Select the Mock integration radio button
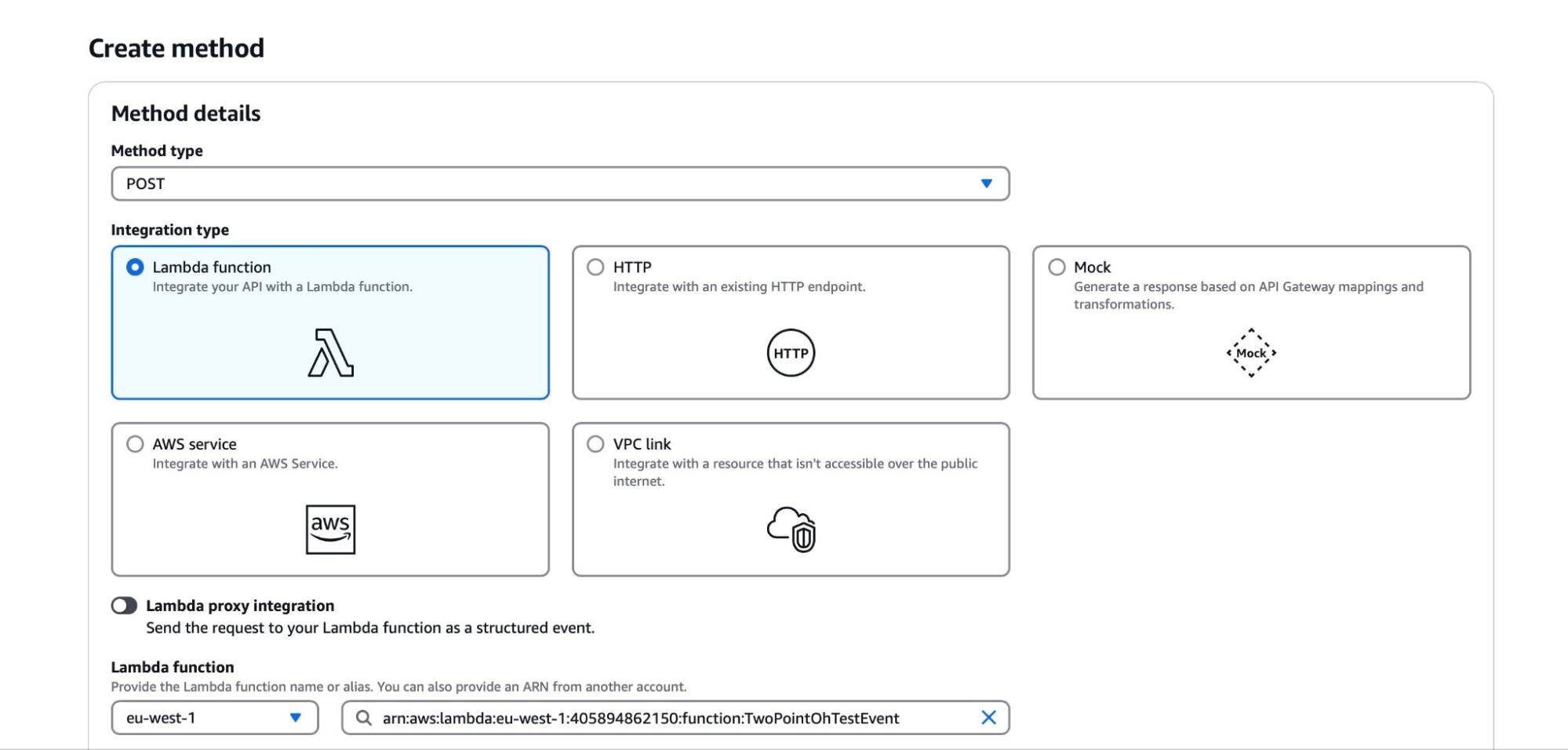Screen dimensions: 1568x750 (1057, 268)
